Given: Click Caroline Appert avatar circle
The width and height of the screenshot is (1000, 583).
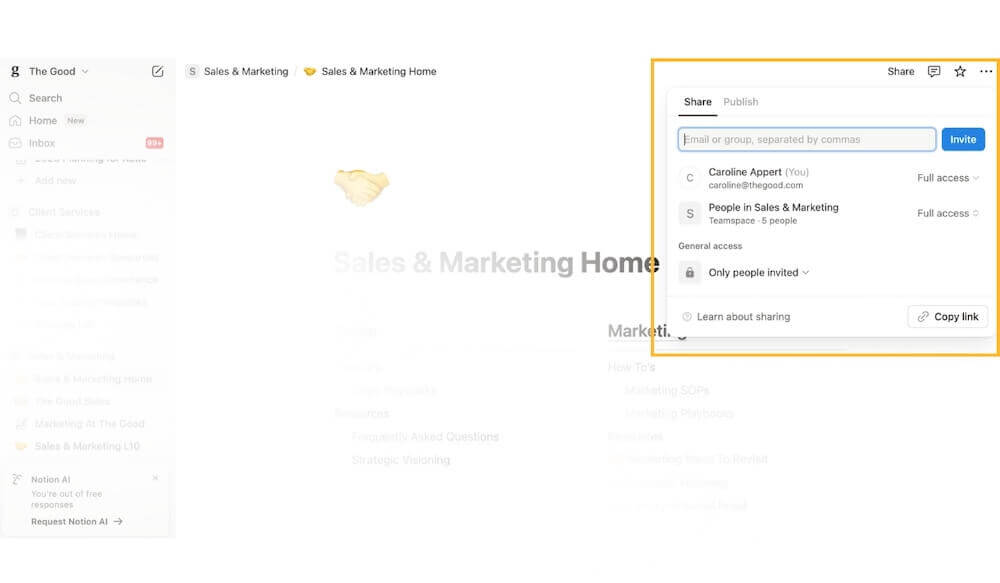Looking at the screenshot, I should point(689,178).
